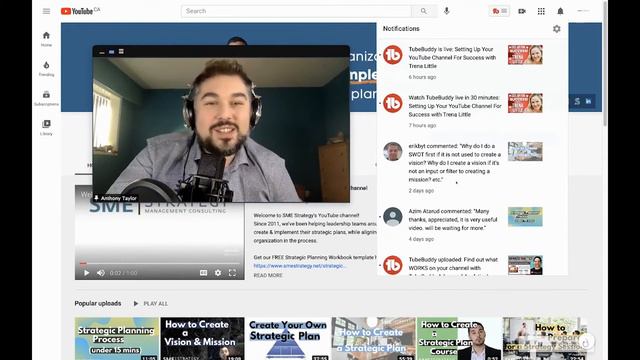Click the Anthony Taylor name label
The height and width of the screenshot is (360, 640).
[x=118, y=198]
